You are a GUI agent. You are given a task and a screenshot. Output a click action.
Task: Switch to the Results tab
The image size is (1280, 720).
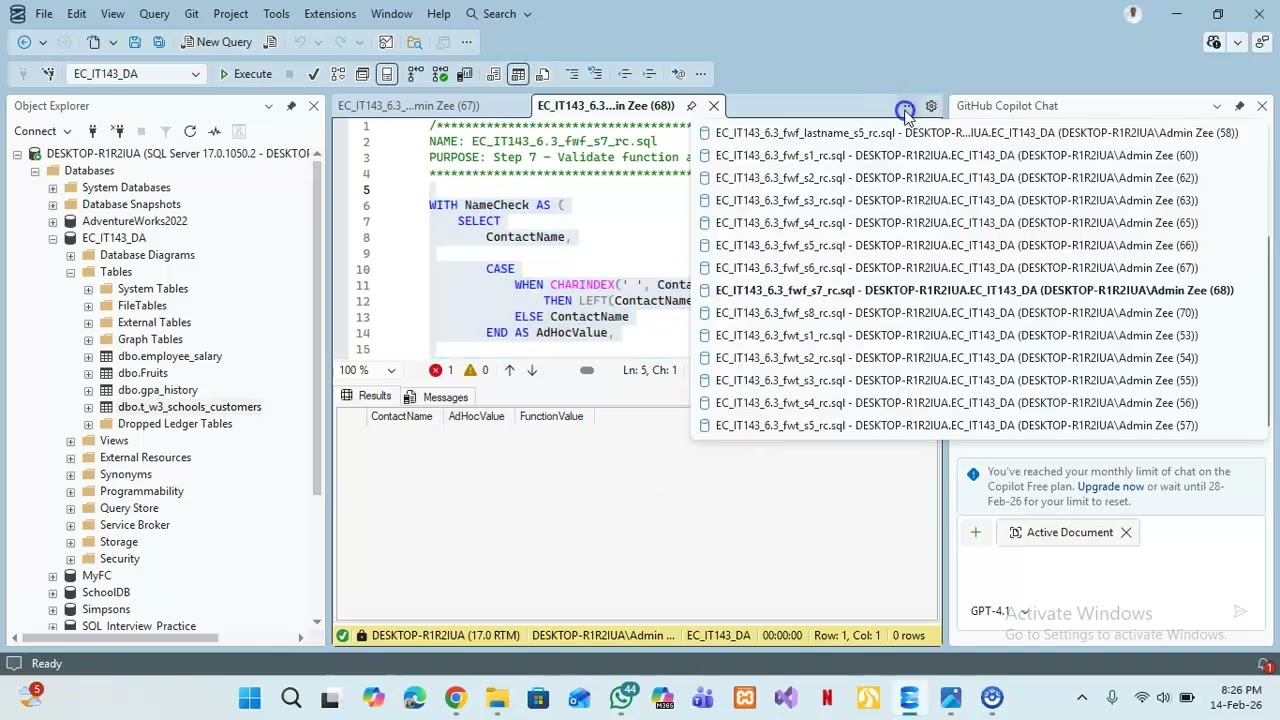point(366,397)
